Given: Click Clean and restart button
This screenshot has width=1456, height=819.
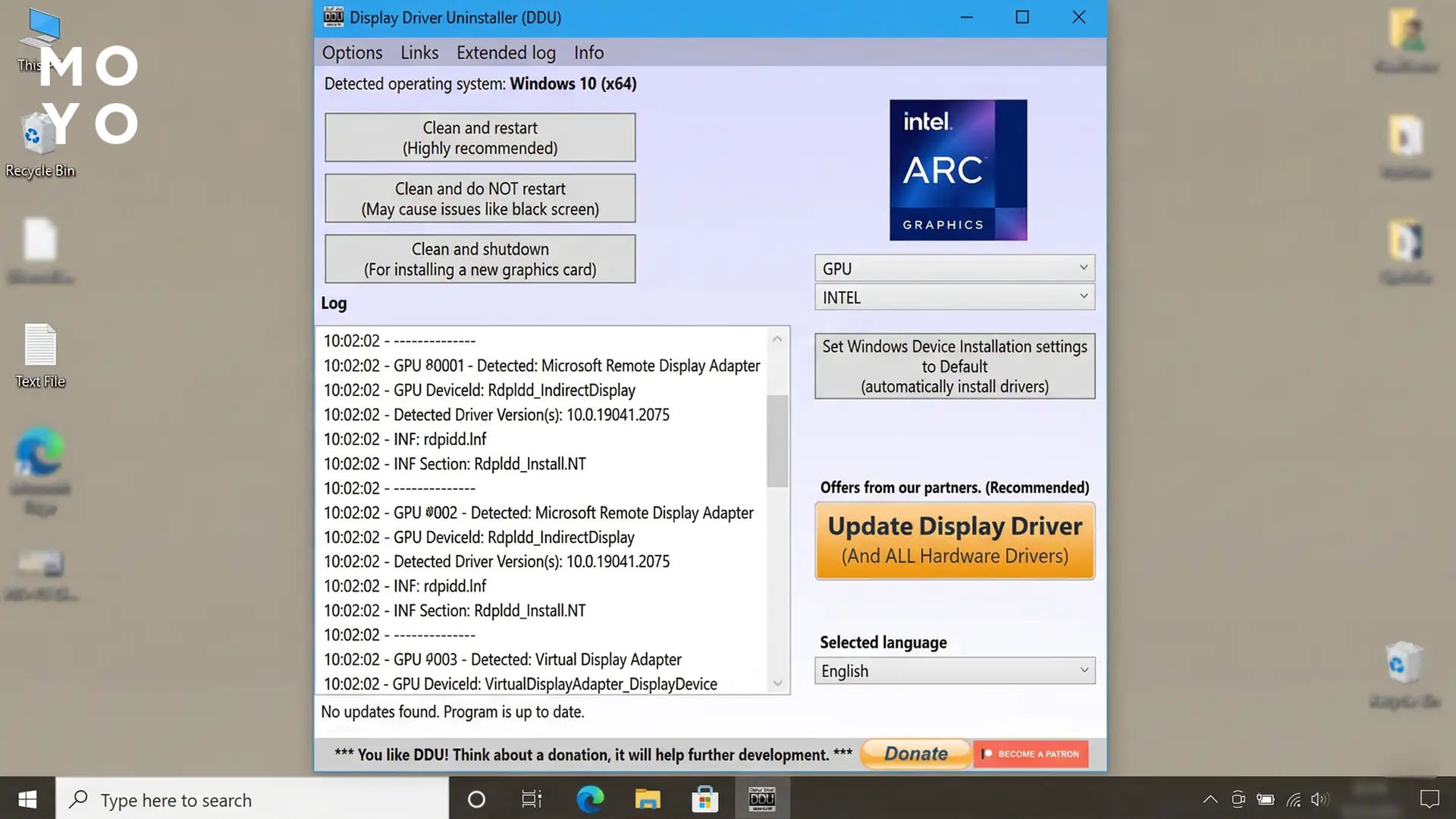Looking at the screenshot, I should pos(480,137).
